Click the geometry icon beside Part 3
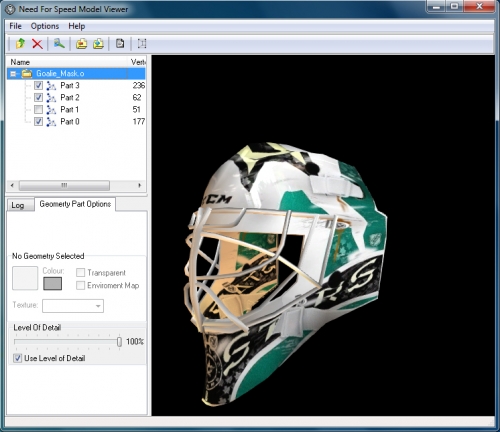The height and width of the screenshot is (432, 500). tap(51, 86)
